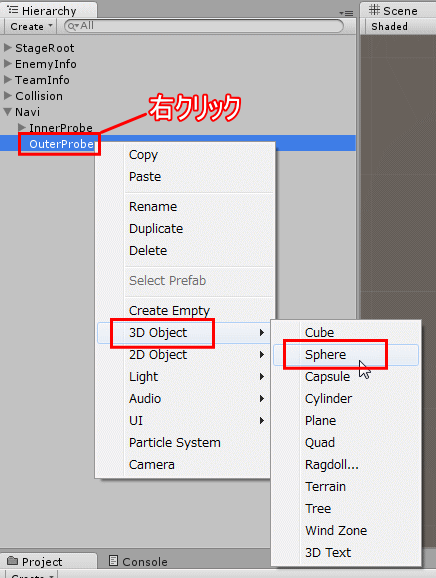Click the Scene tab grid icon
The width and height of the screenshot is (436, 578).
[x=374, y=10]
